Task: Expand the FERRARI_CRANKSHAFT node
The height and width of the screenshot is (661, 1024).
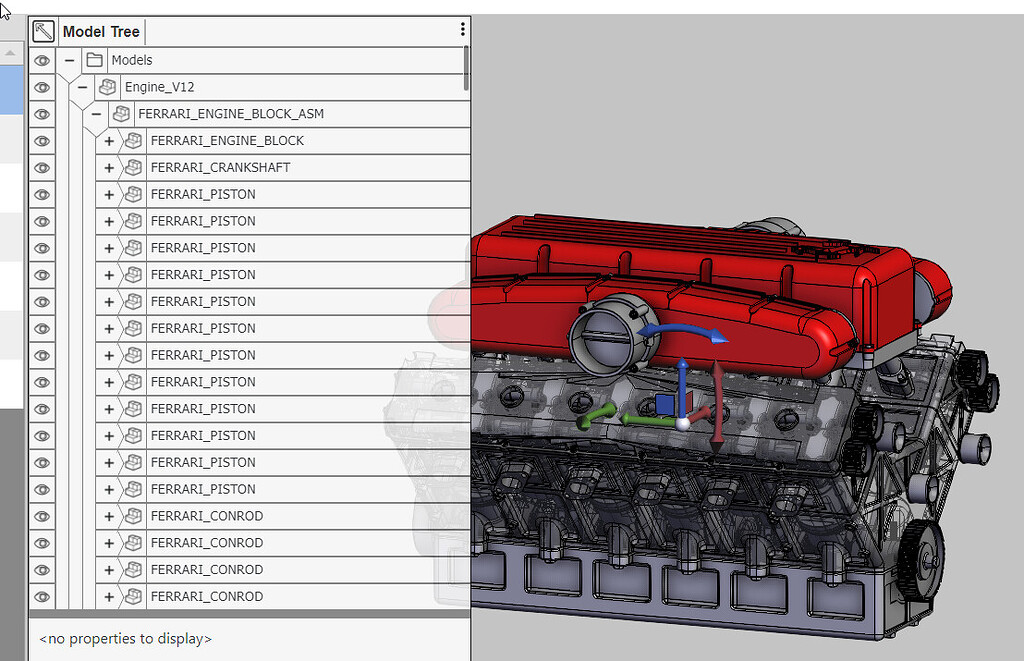Action: (108, 167)
